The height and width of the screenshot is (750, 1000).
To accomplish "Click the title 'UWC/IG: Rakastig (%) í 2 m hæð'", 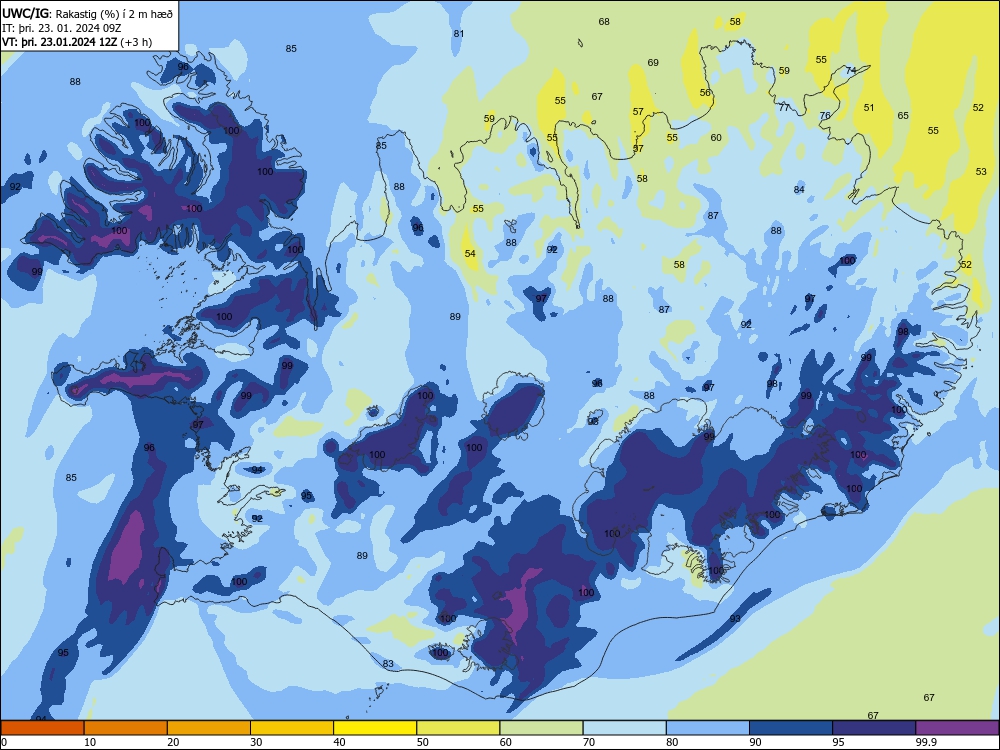I will [87, 12].
